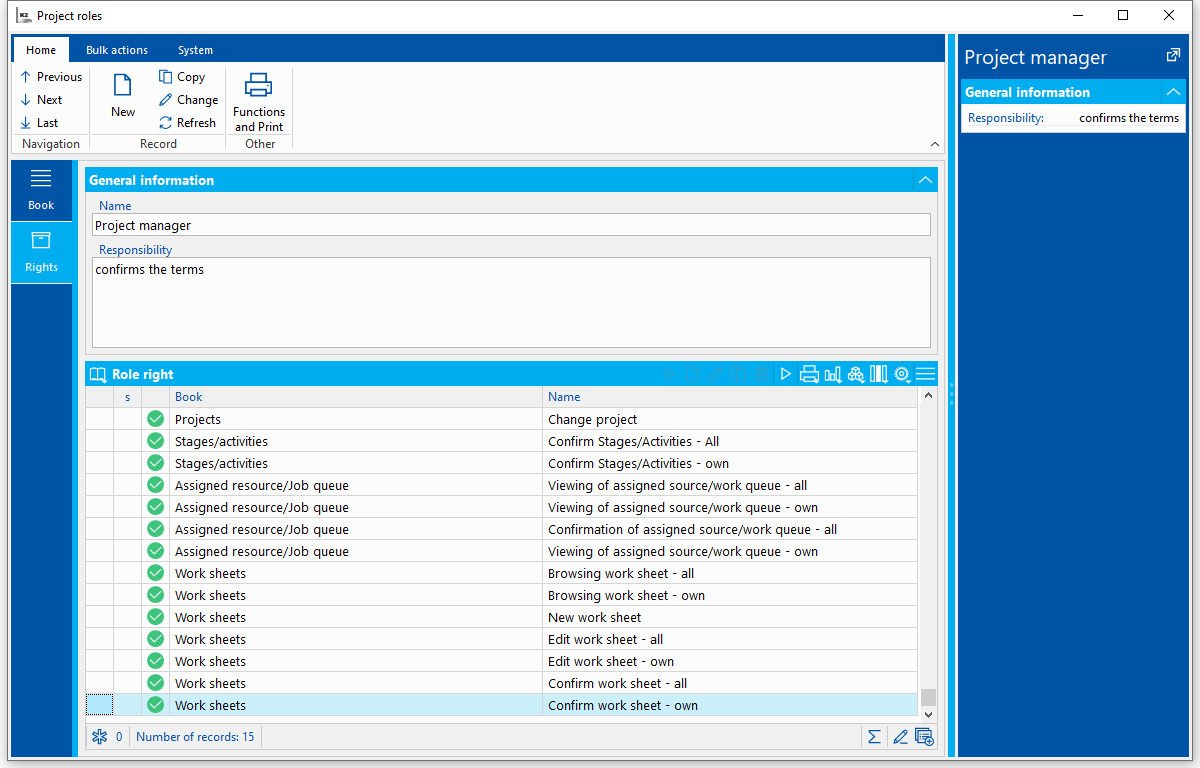Select the 'Change project' cell
Screen dimensions: 1200x768
730,419
